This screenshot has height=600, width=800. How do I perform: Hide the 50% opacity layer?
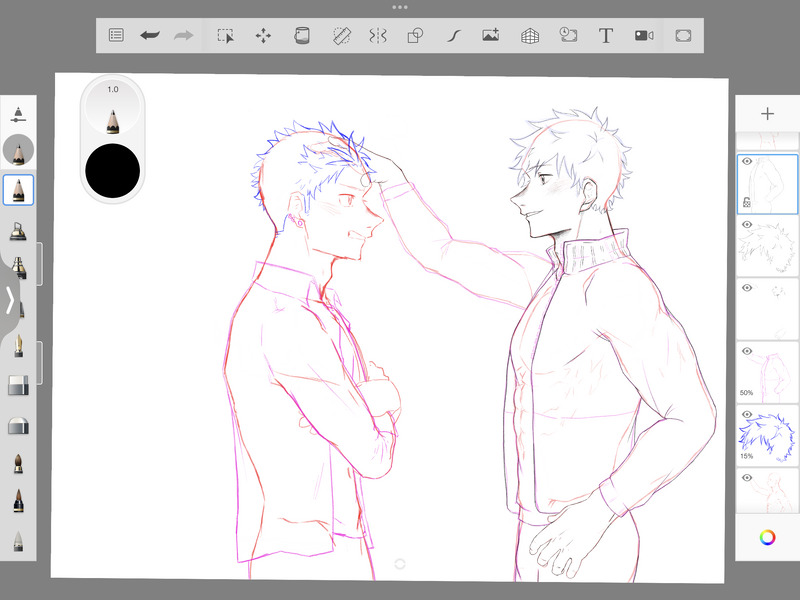click(x=747, y=351)
